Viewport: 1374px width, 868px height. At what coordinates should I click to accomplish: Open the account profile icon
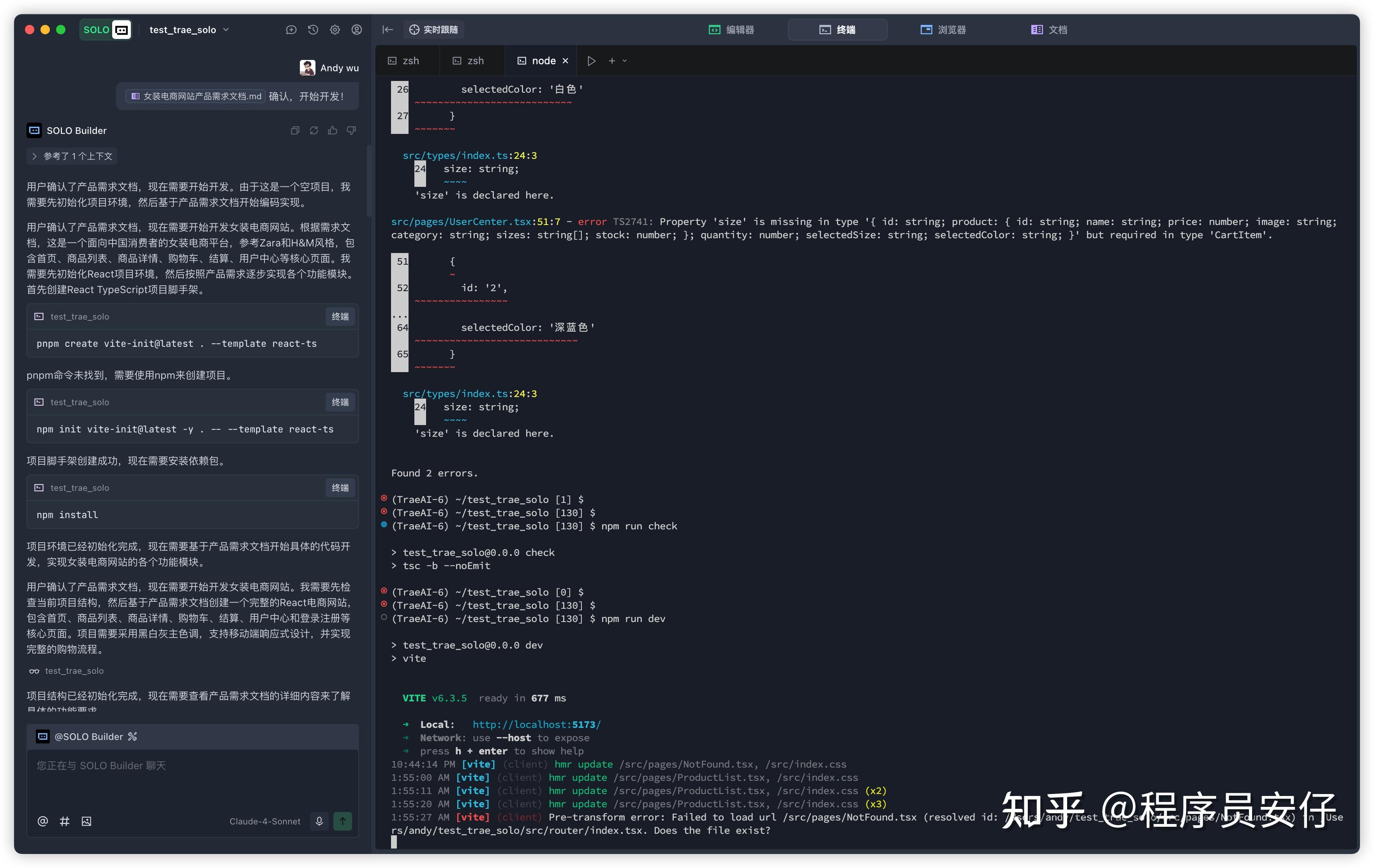(x=357, y=30)
